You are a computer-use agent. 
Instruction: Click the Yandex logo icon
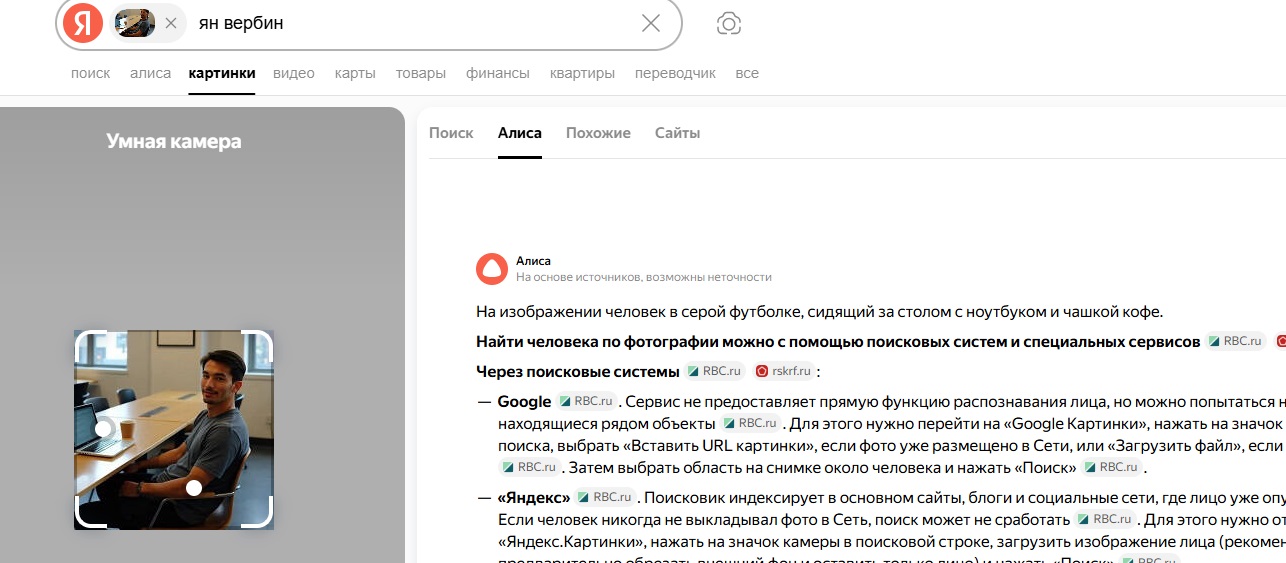pyautogui.click(x=82, y=23)
